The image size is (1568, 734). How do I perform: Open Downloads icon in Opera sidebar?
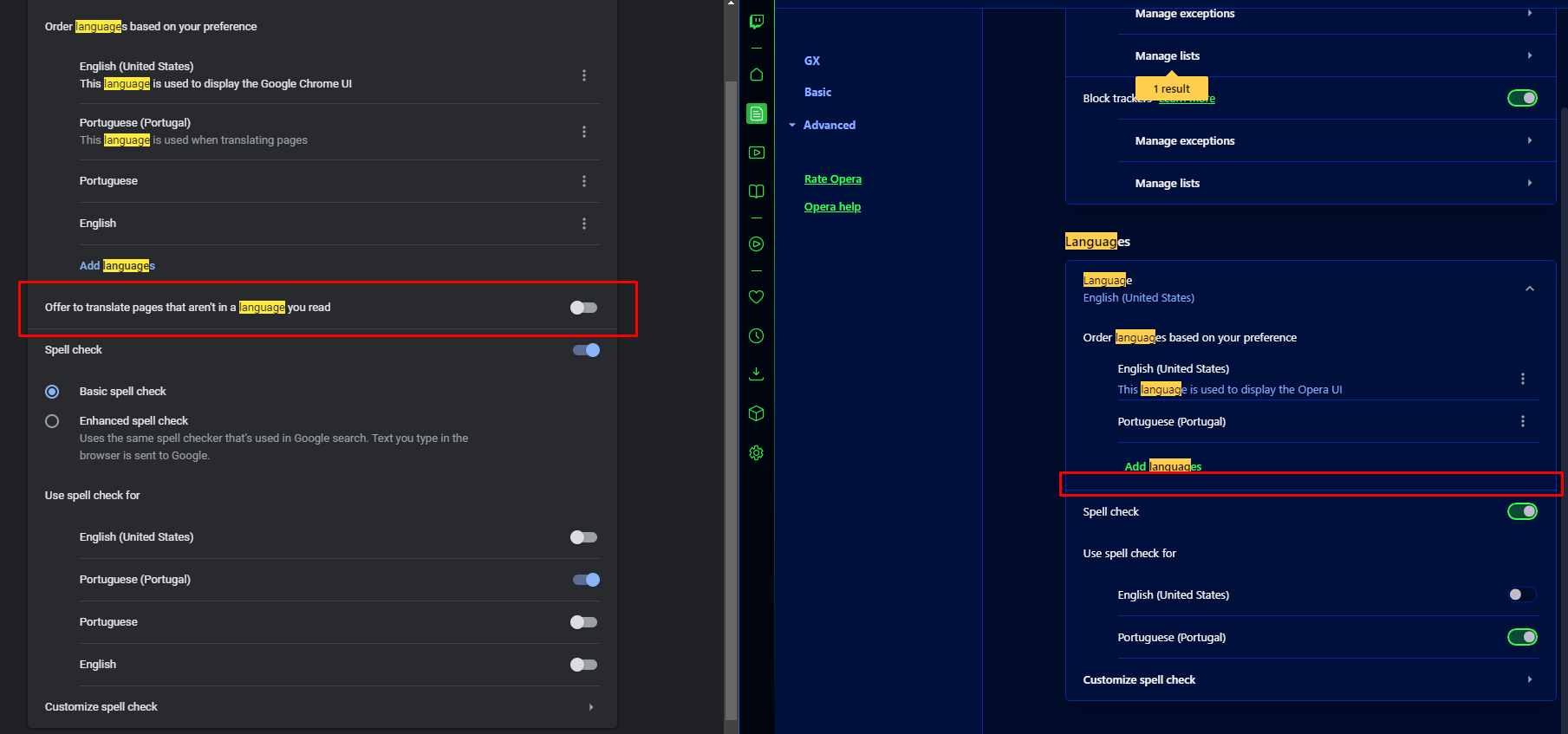[757, 374]
